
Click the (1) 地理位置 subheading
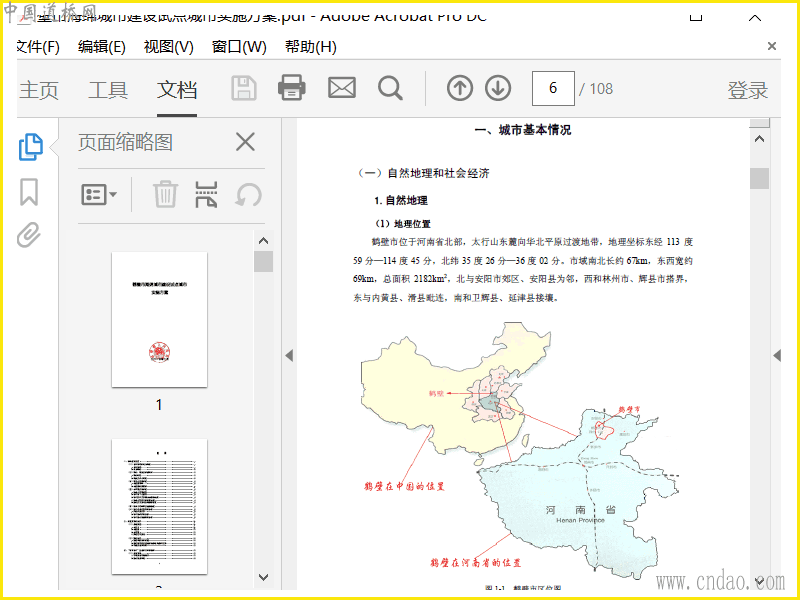tap(403, 224)
